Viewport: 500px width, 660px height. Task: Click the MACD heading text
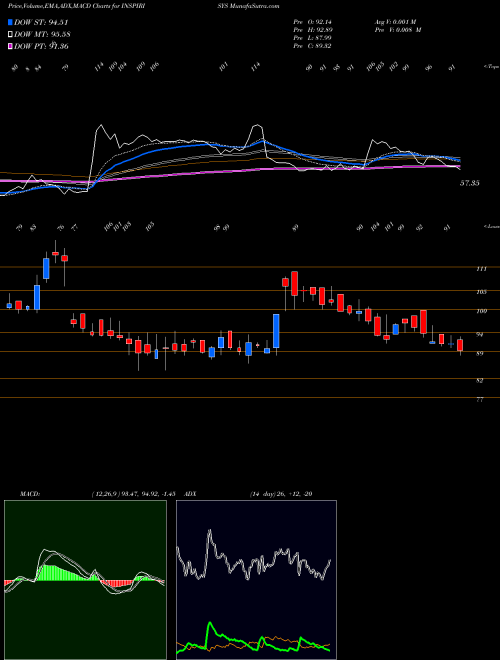pos(29,493)
